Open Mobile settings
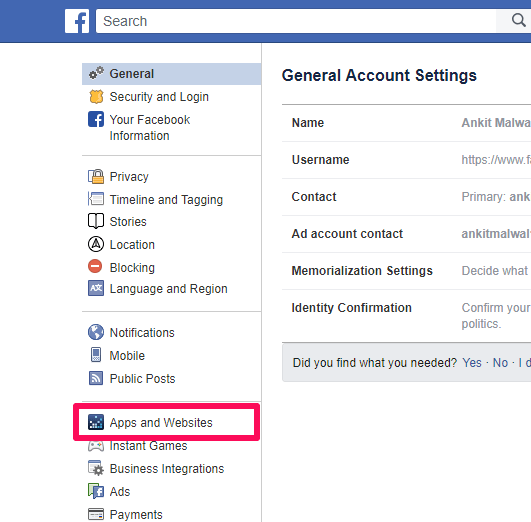The image size is (531, 522). 127,356
